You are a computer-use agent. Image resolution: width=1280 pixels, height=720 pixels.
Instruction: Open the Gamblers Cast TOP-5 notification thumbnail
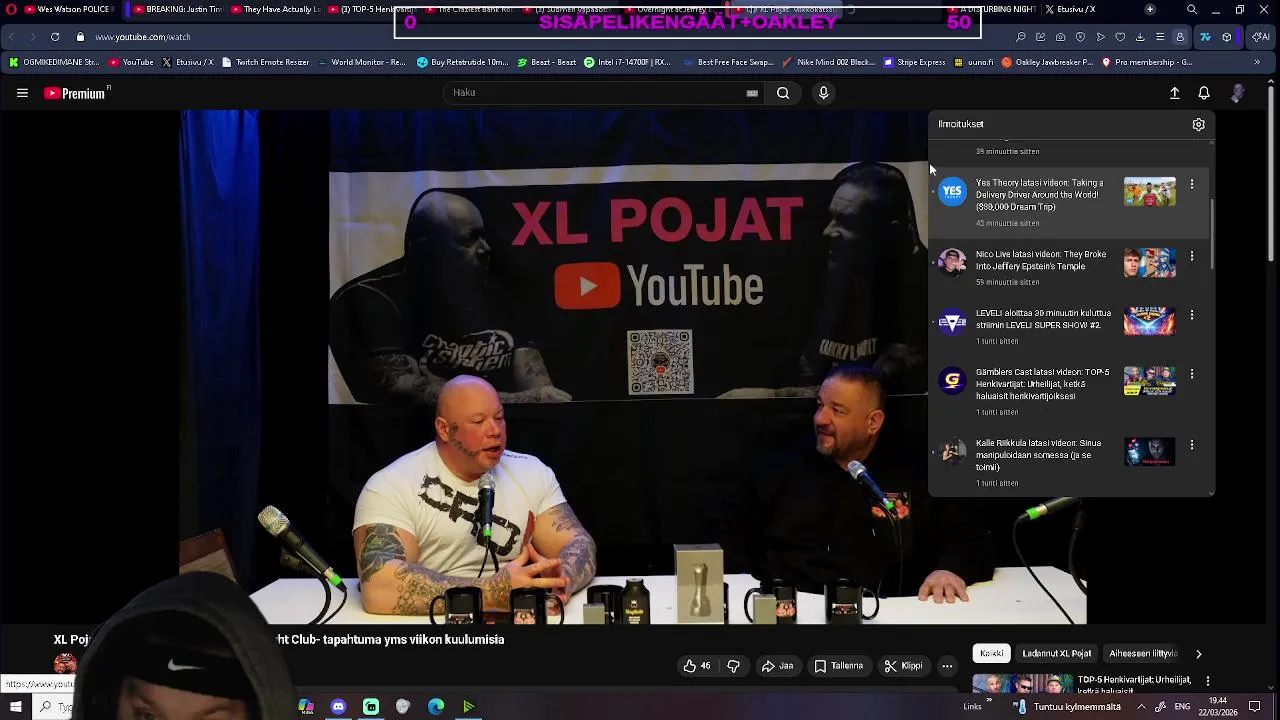(x=1149, y=380)
